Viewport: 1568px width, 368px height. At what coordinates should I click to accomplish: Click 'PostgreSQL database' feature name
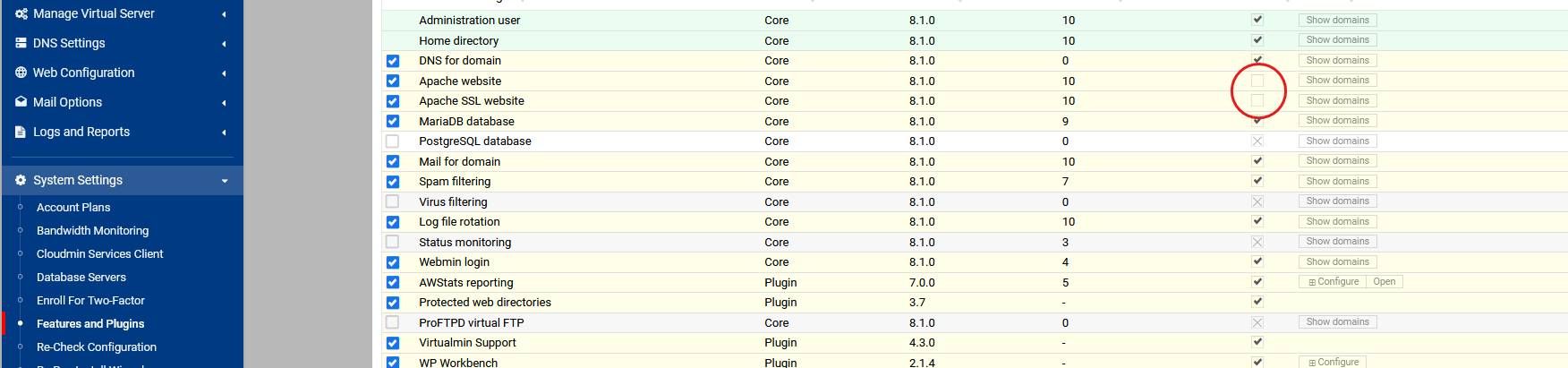475,141
